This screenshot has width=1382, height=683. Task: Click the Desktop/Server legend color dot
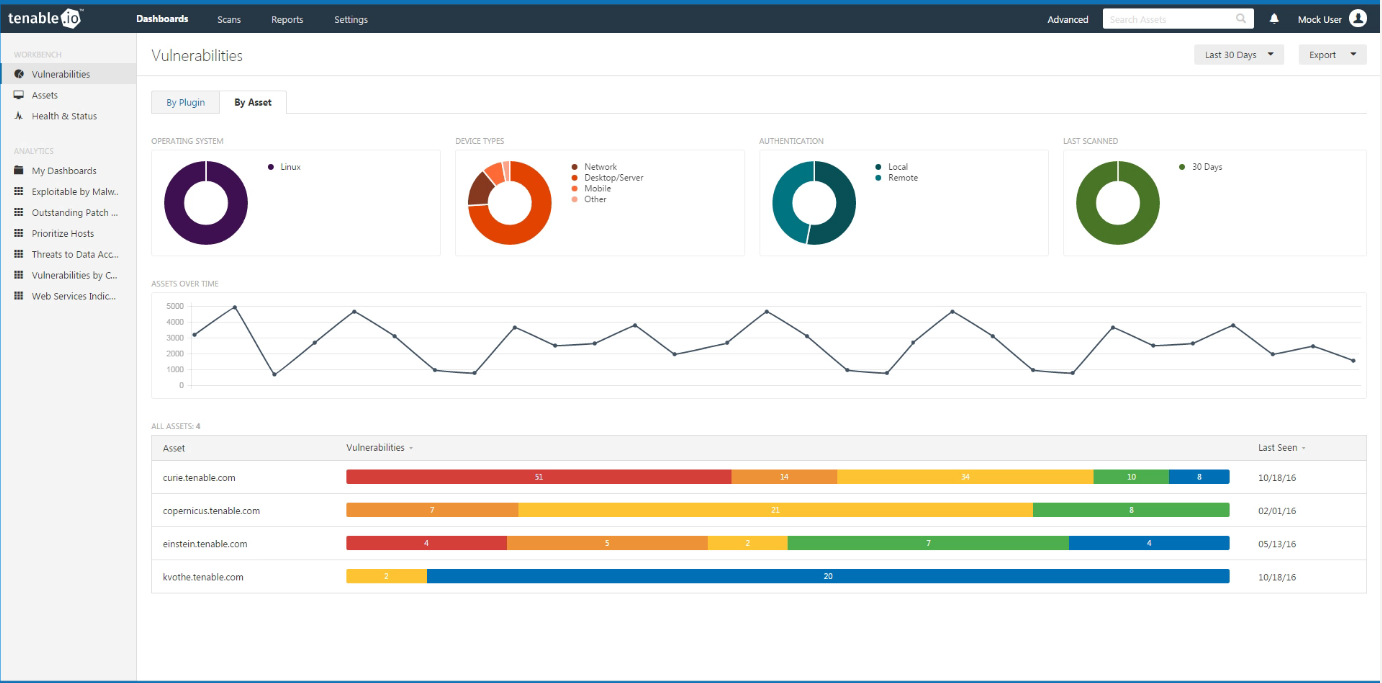tap(575, 178)
